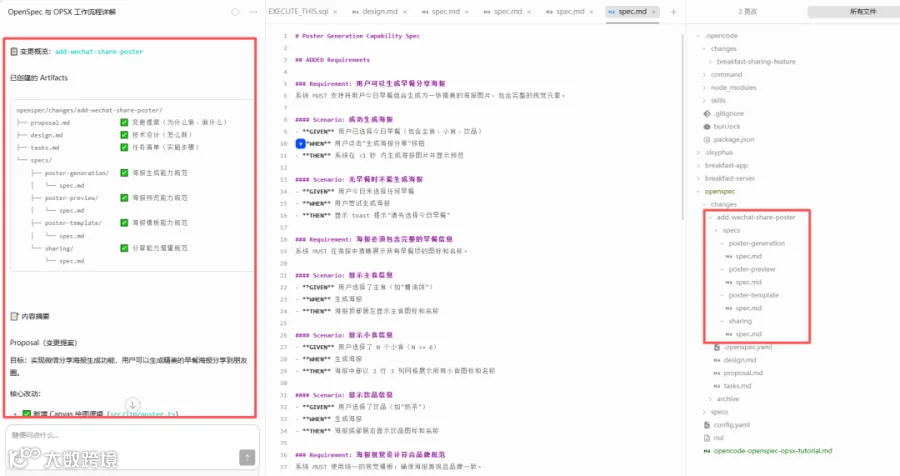Open the more options ellipsis in chat header

coord(253,11)
